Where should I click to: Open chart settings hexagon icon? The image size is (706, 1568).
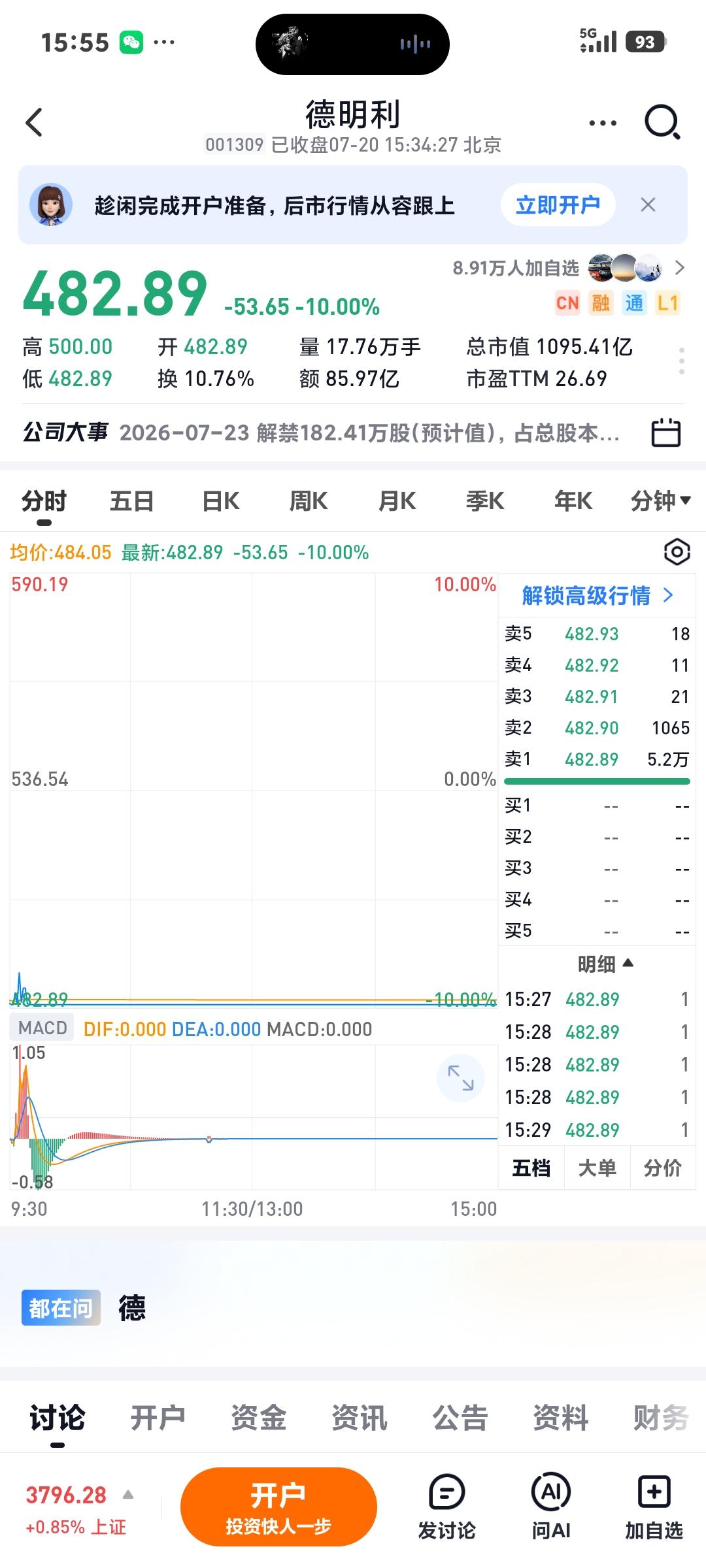click(x=677, y=553)
